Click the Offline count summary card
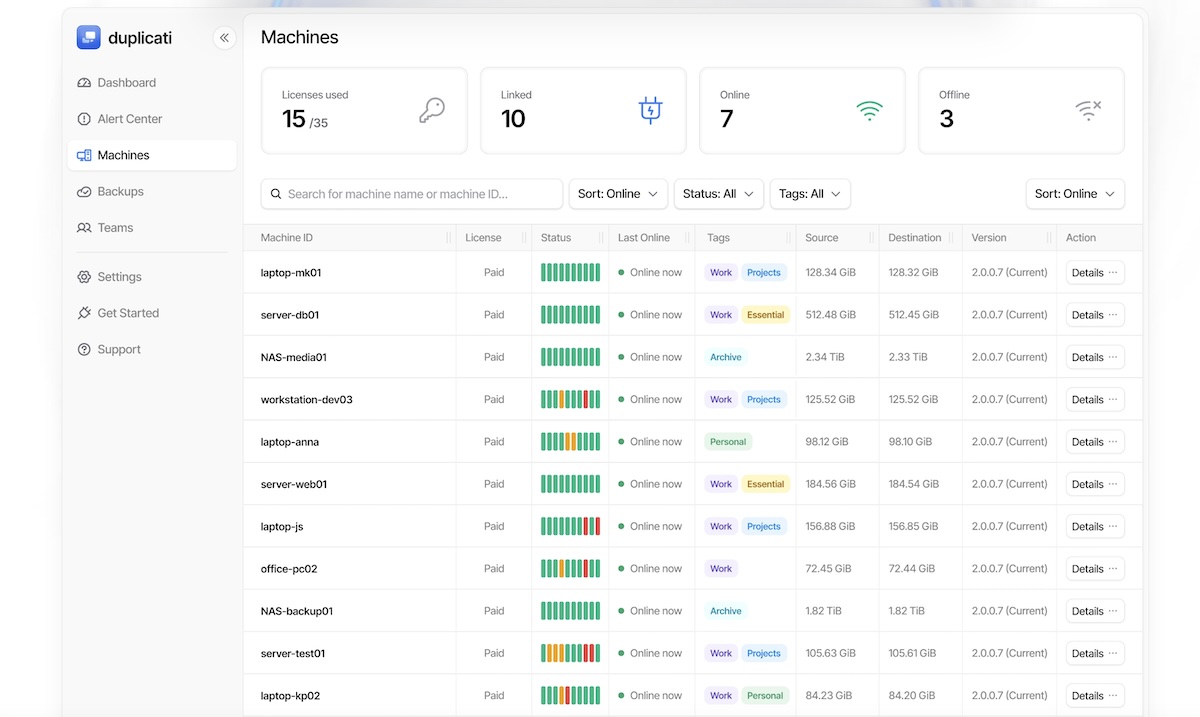1200x717 pixels. pyautogui.click(x=1021, y=111)
